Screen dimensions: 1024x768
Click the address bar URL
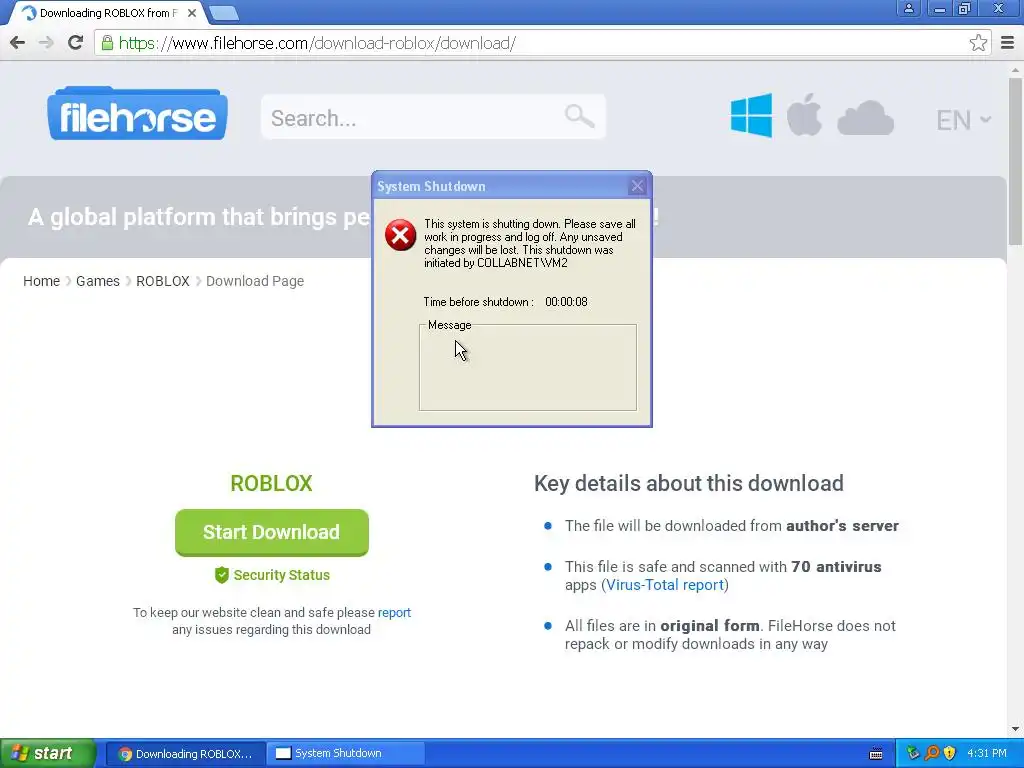point(317,43)
